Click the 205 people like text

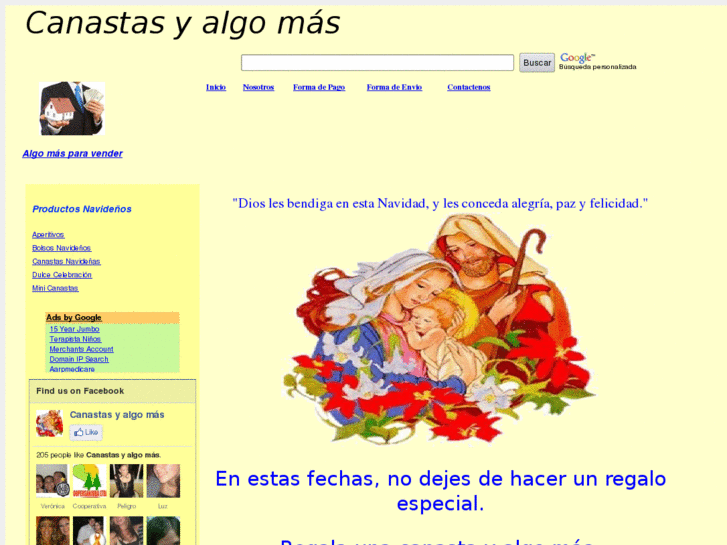coord(98,455)
